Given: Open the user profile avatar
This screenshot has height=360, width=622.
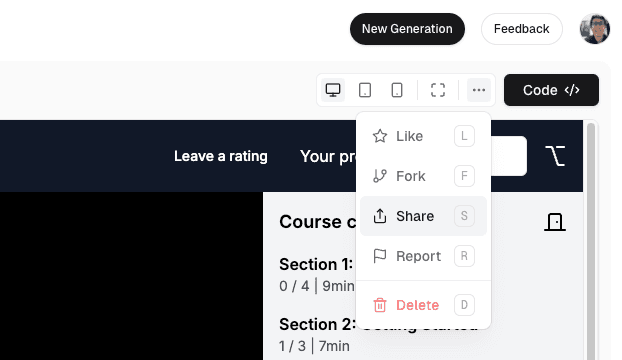Looking at the screenshot, I should pos(595,29).
